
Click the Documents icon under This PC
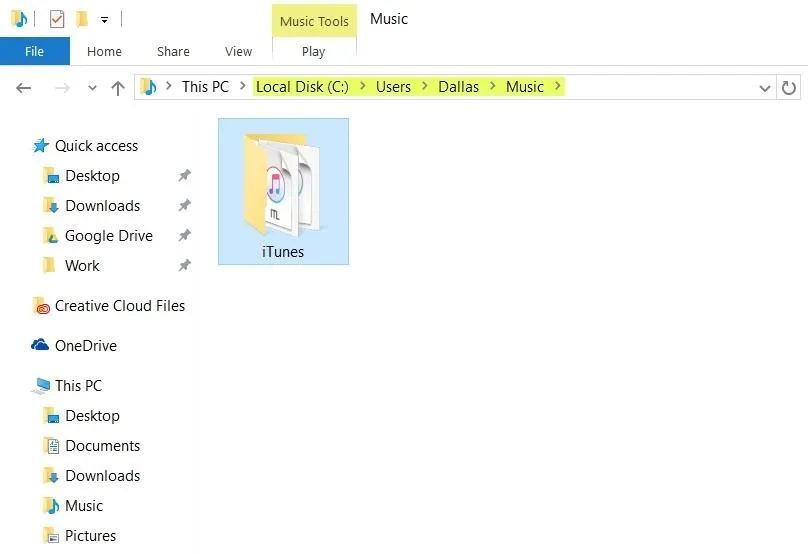tap(52, 445)
